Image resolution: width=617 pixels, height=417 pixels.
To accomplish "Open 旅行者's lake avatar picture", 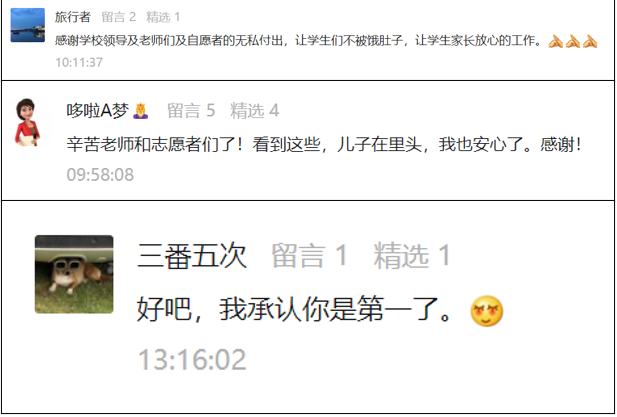I will click(28, 25).
